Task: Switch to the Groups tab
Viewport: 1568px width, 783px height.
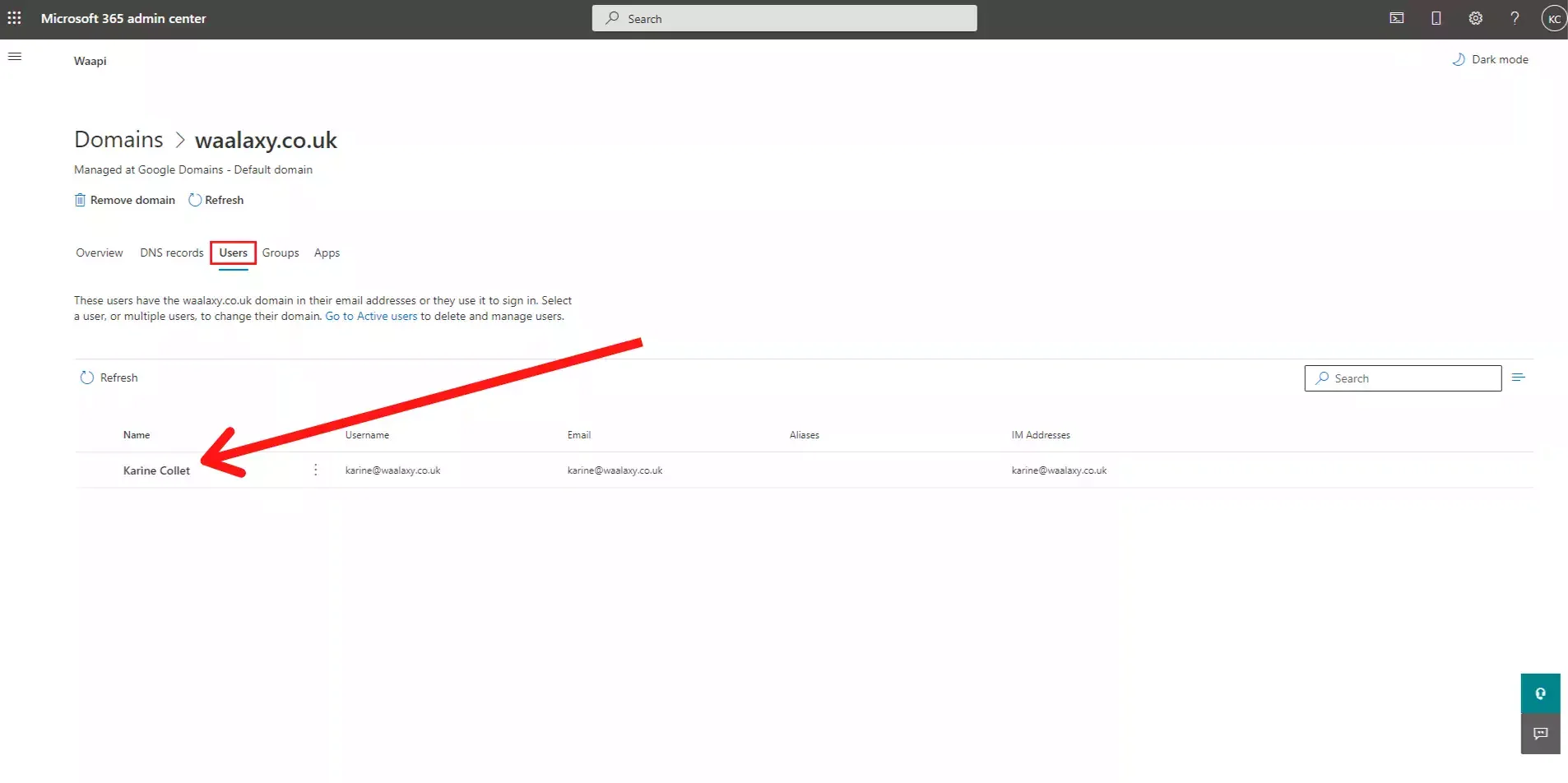Action: (x=281, y=253)
